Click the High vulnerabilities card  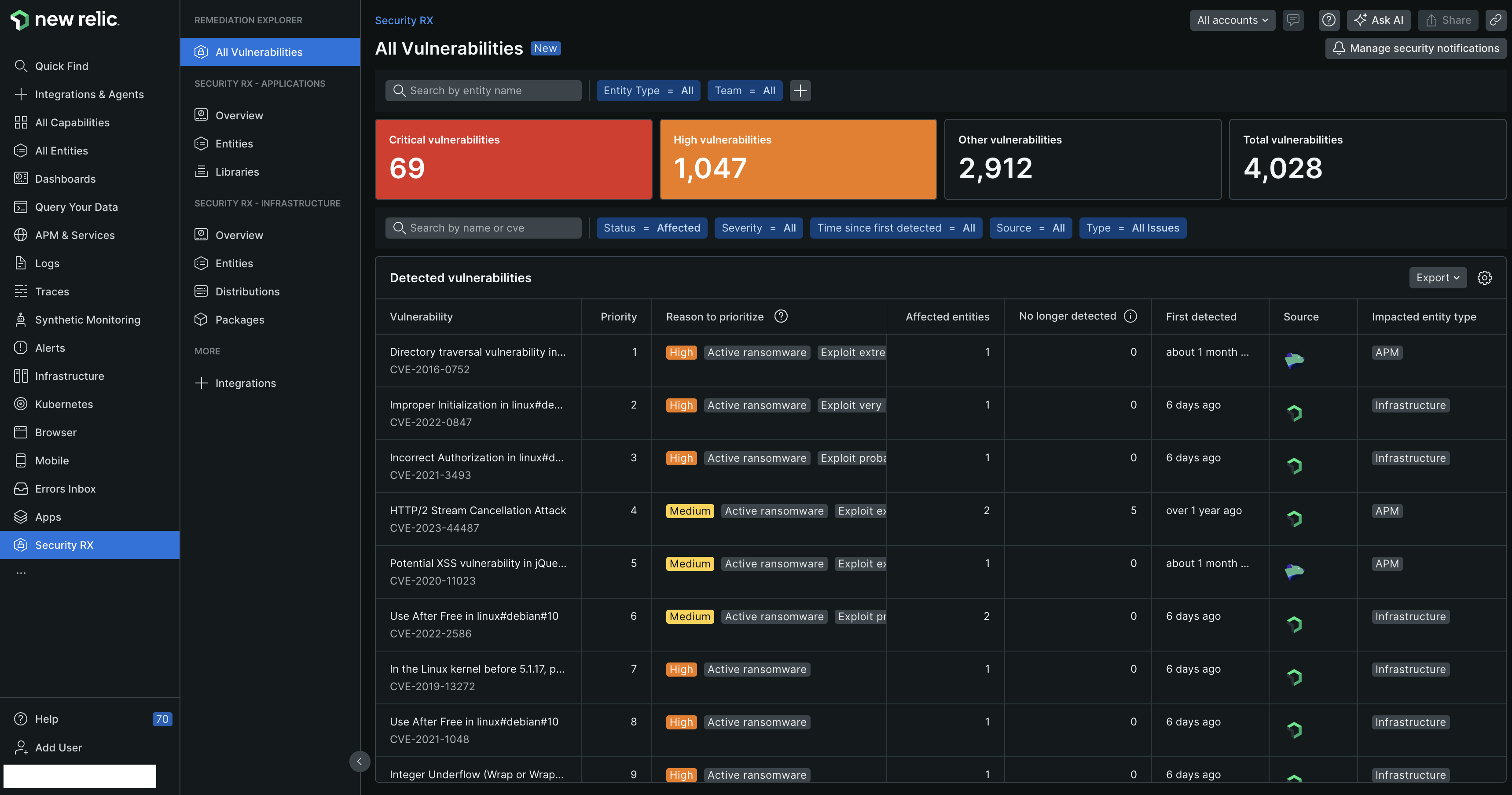point(798,159)
